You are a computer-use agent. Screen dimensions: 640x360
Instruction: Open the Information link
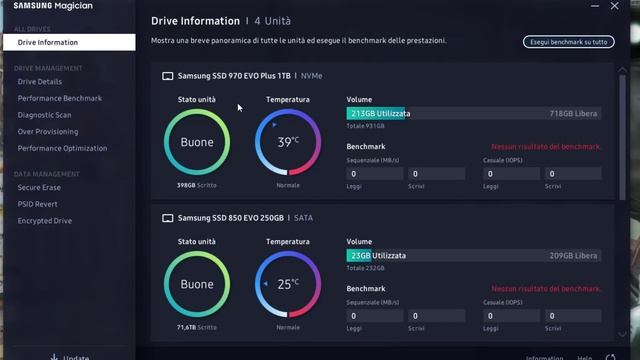pos(544,358)
